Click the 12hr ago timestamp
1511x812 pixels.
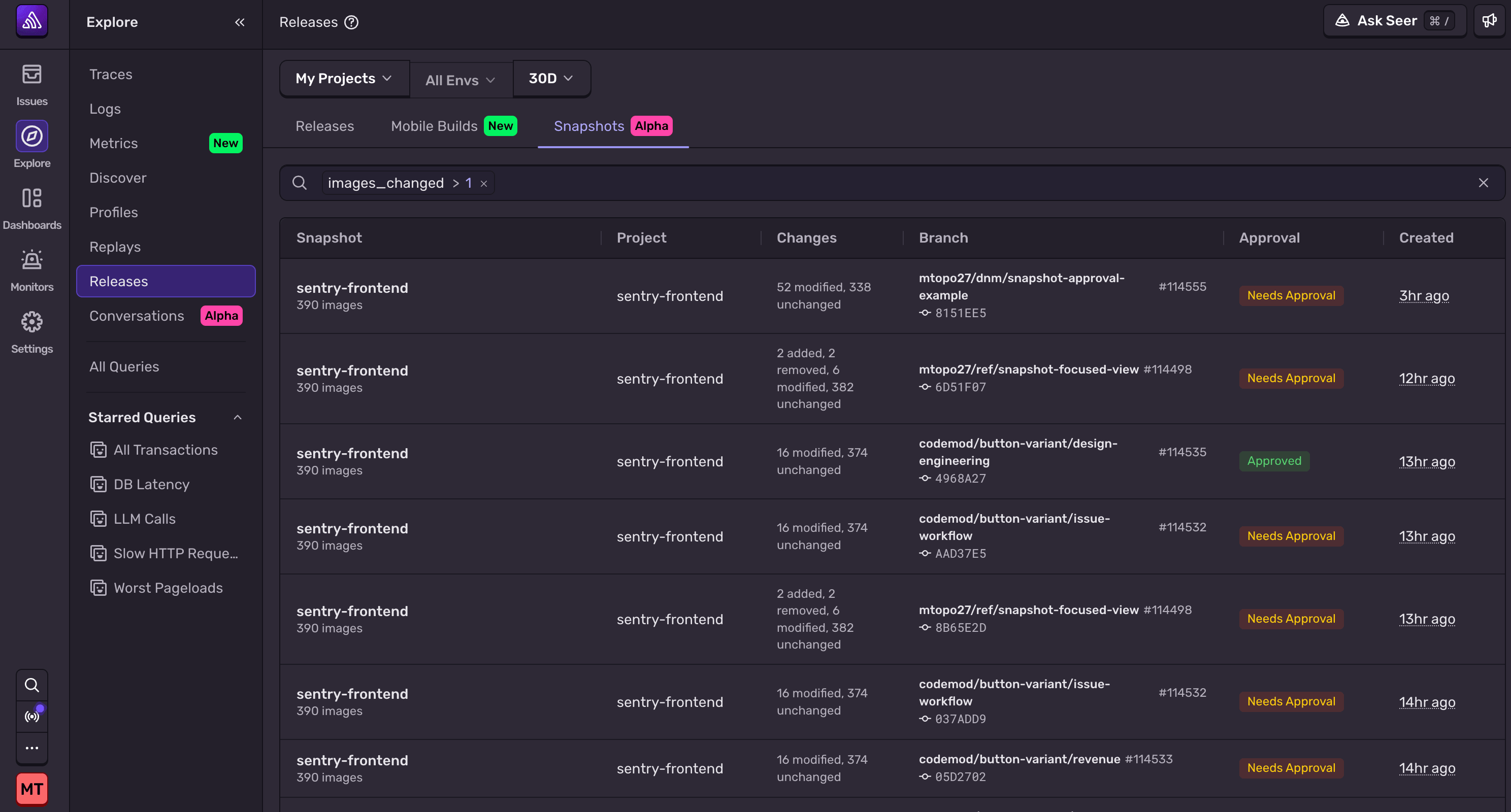(x=1427, y=379)
